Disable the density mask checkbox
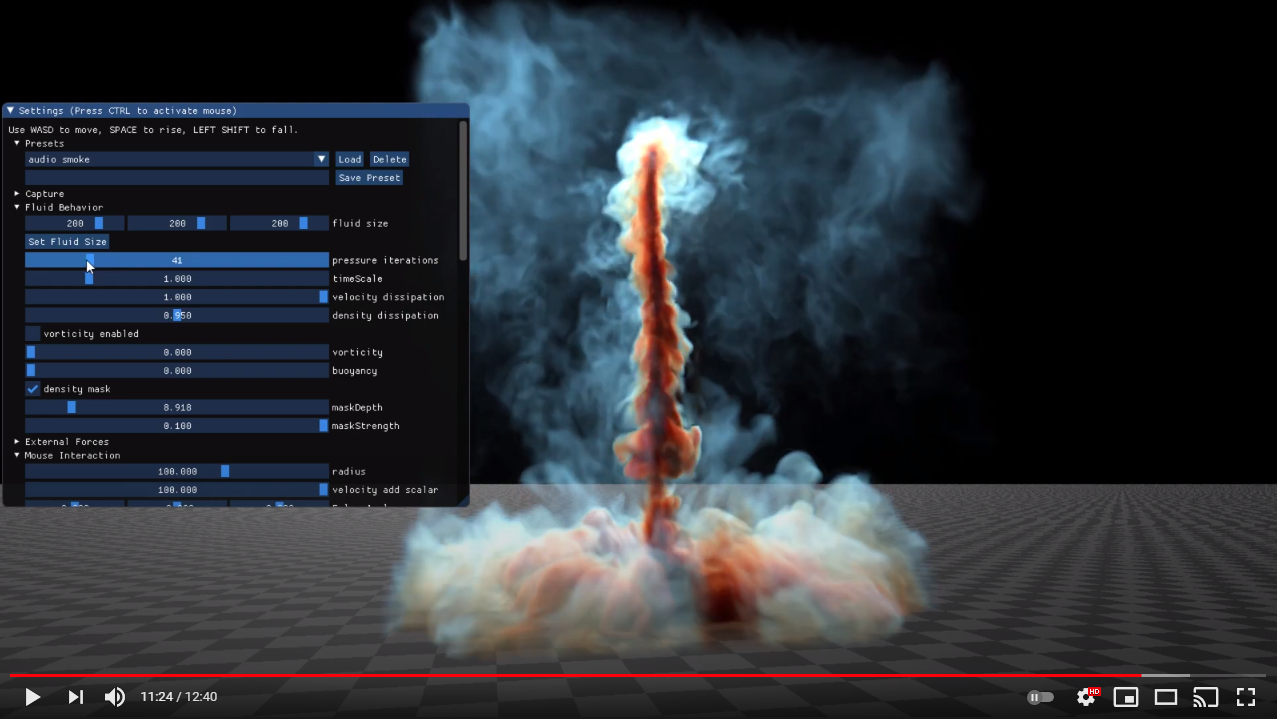 pos(31,389)
